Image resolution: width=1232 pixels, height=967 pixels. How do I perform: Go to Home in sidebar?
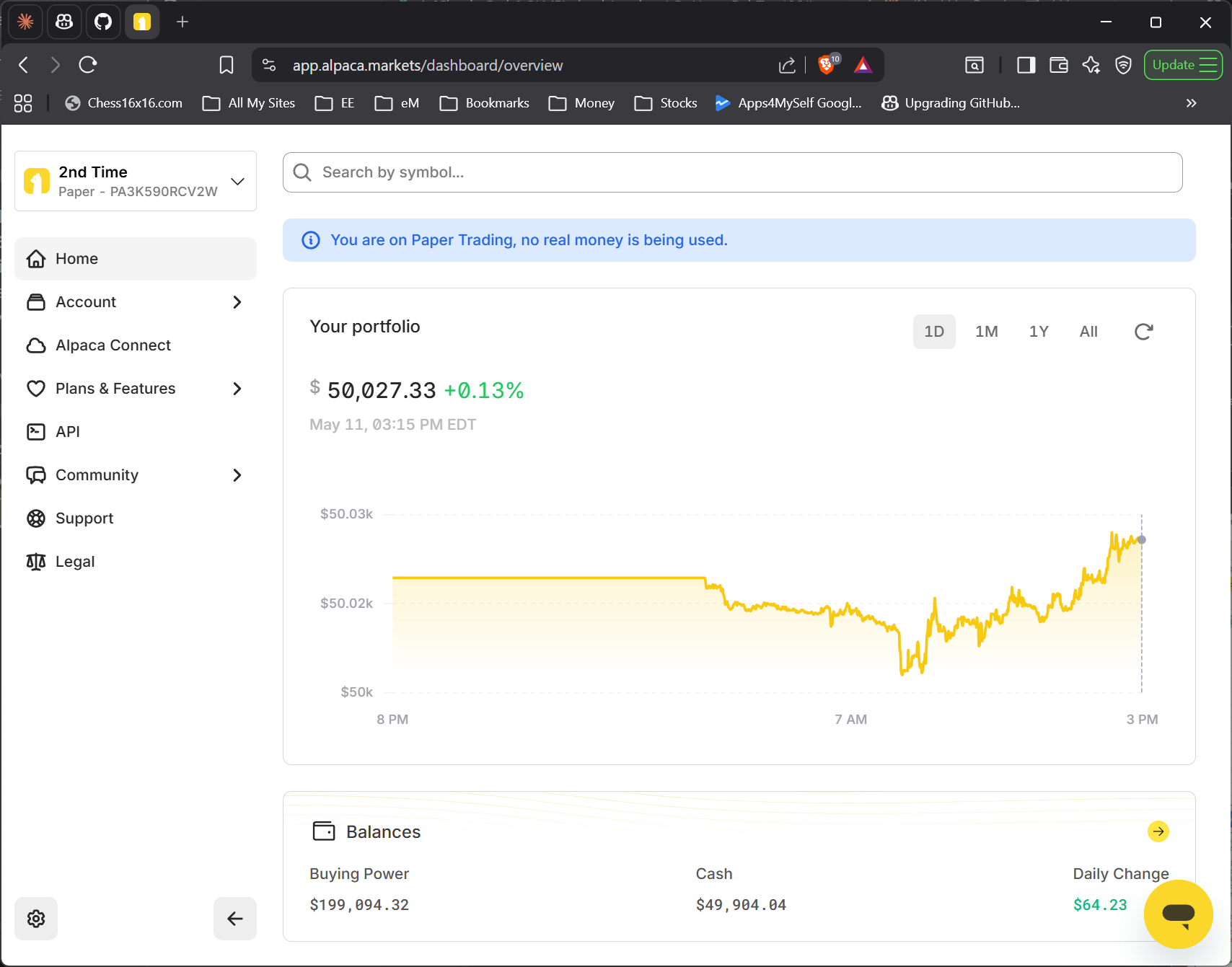click(136, 259)
